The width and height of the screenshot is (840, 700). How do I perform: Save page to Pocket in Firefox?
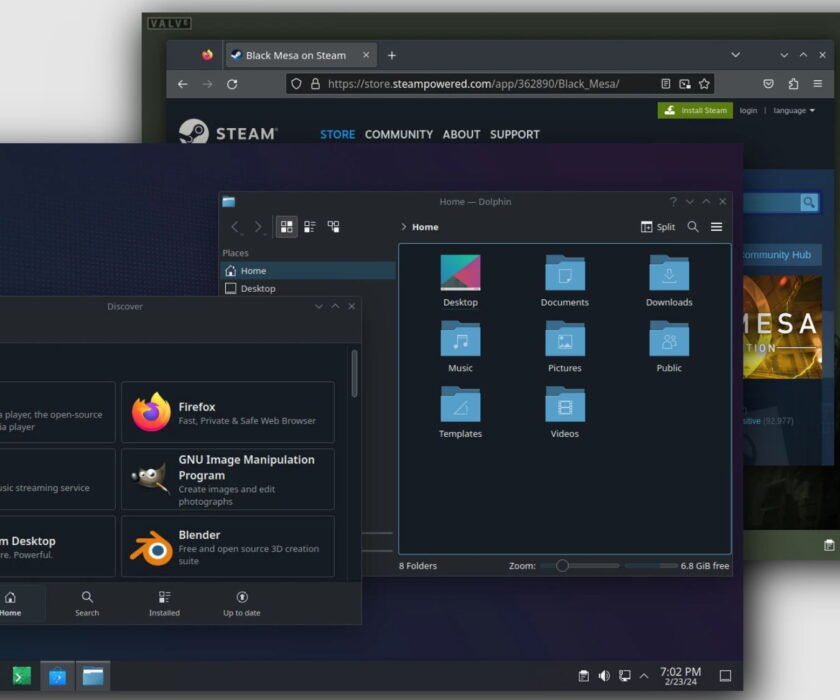point(768,84)
